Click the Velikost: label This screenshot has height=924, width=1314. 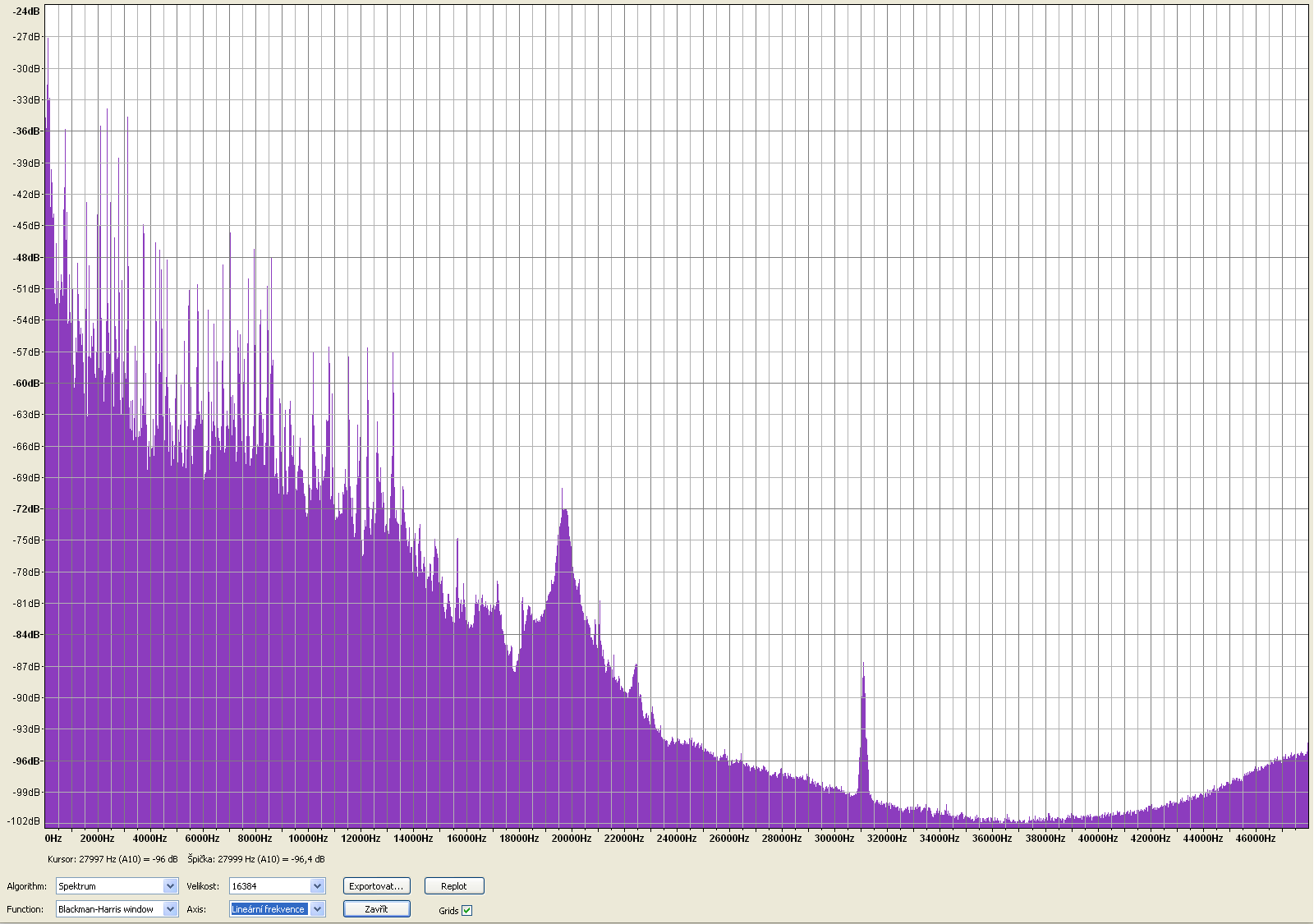click(x=203, y=886)
